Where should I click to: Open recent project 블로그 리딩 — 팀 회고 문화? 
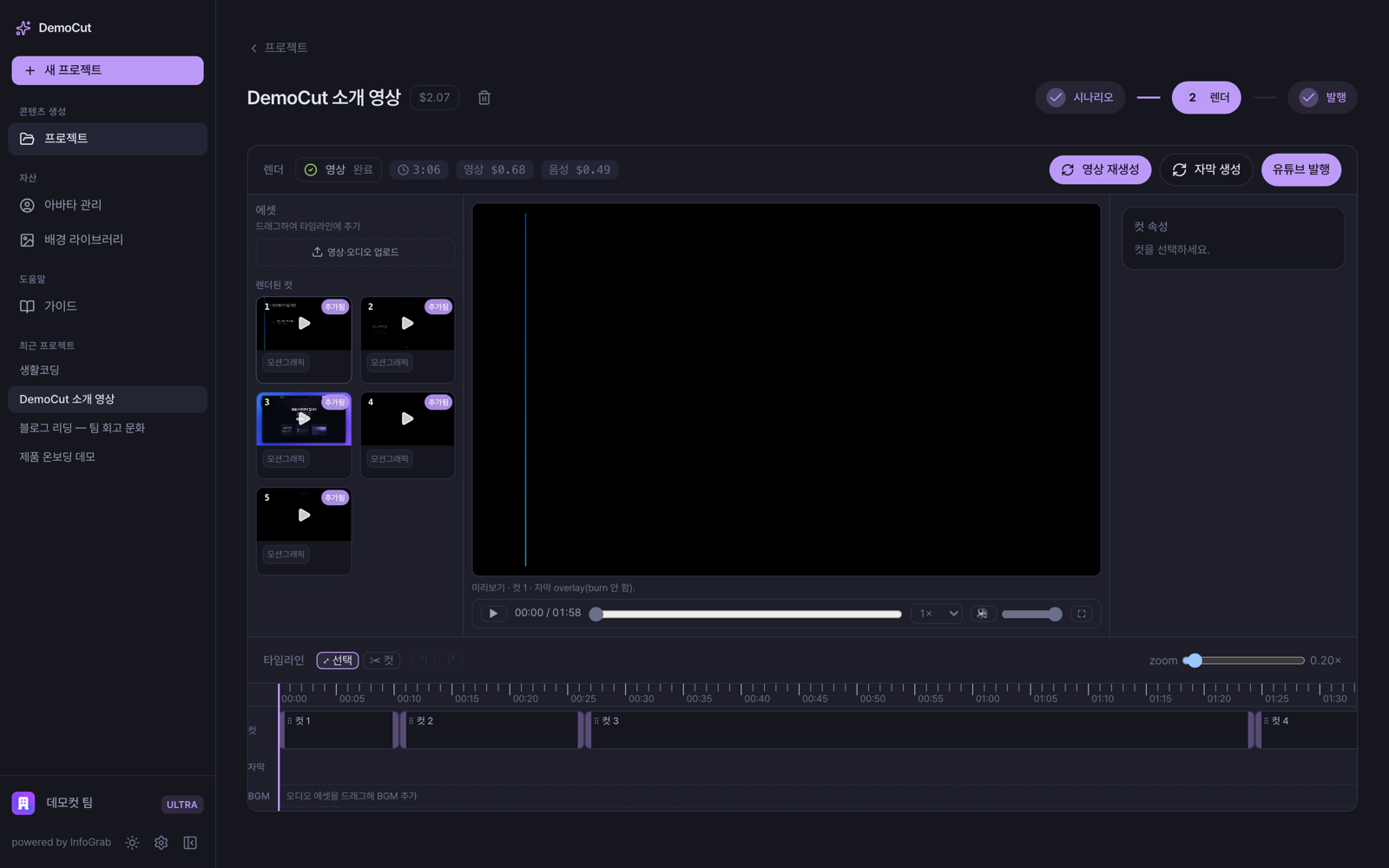click(x=108, y=428)
